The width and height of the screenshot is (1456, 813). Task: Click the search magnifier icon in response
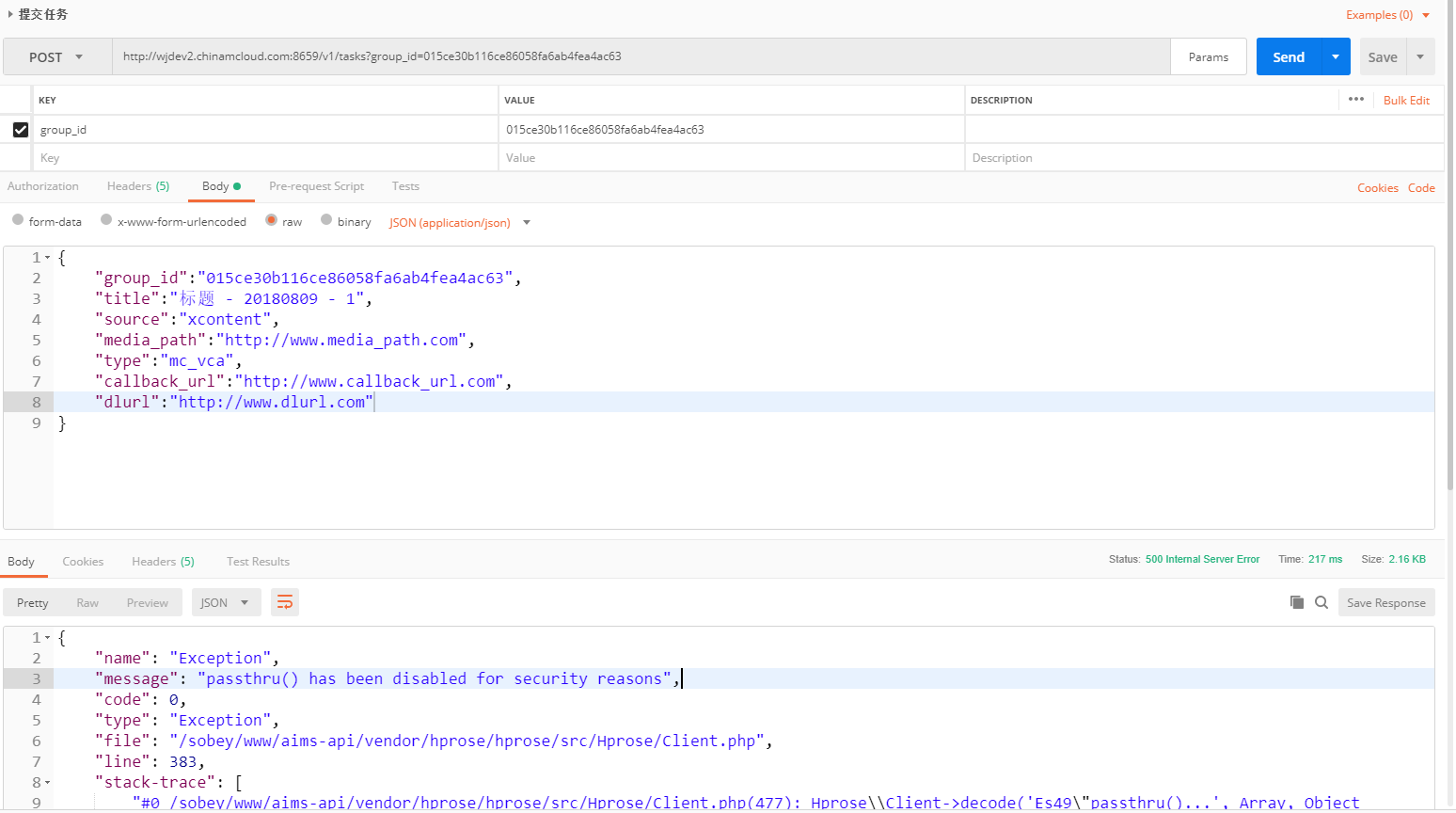pyautogui.click(x=1321, y=602)
